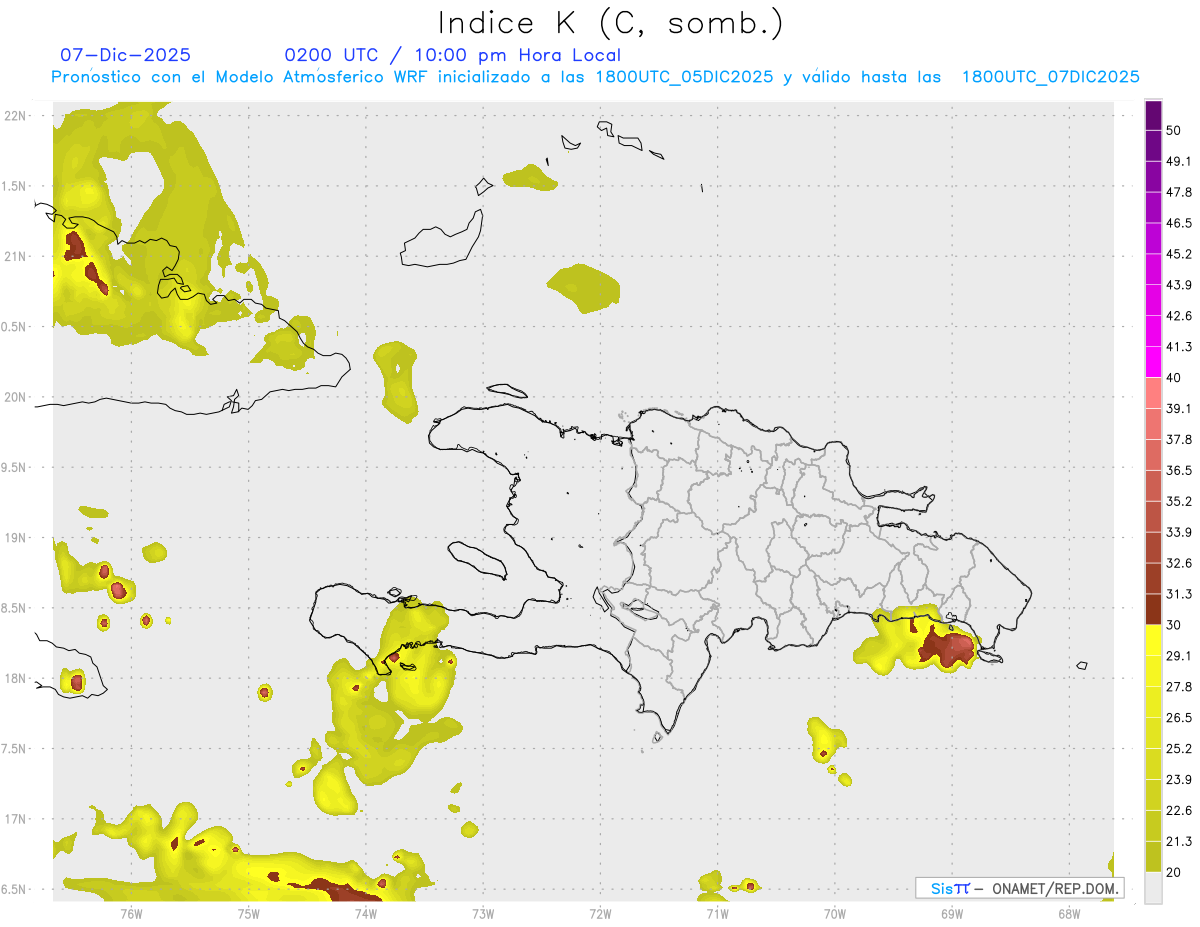Click the "46.5" value on the color scale

pyautogui.click(x=1179, y=223)
